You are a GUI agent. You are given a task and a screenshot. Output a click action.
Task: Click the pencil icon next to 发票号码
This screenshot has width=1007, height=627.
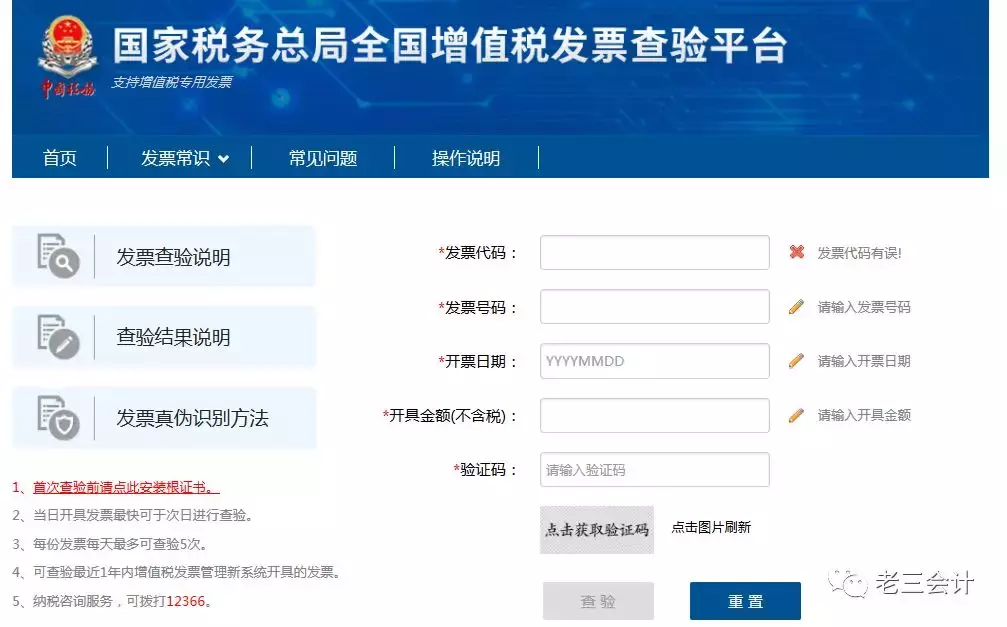click(796, 306)
